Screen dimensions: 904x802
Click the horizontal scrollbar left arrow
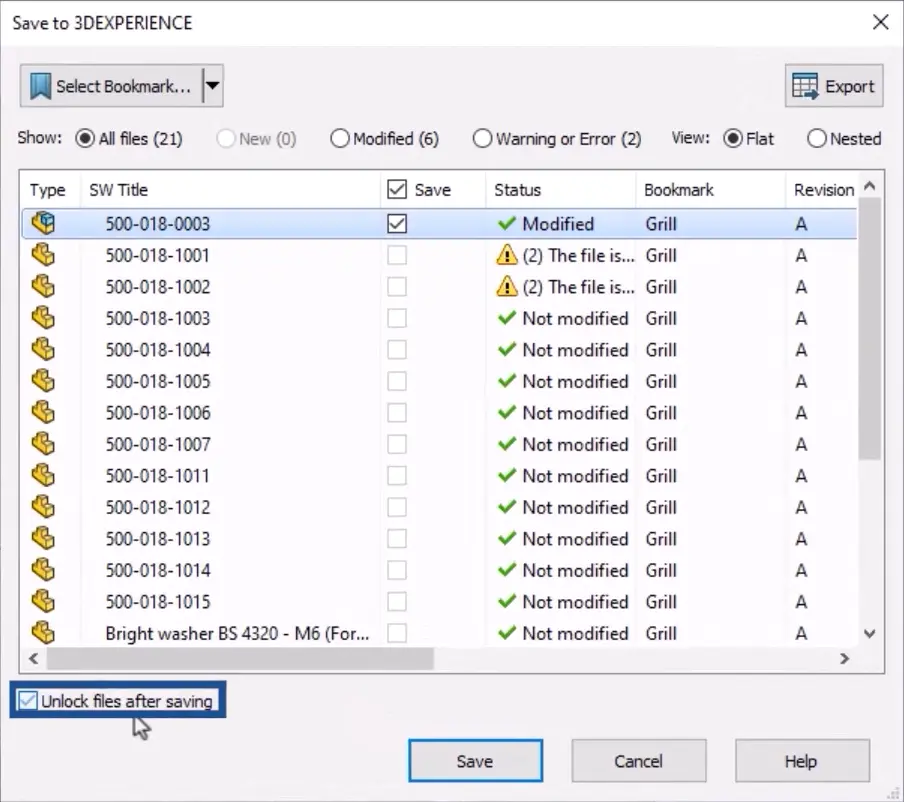pyautogui.click(x=33, y=658)
